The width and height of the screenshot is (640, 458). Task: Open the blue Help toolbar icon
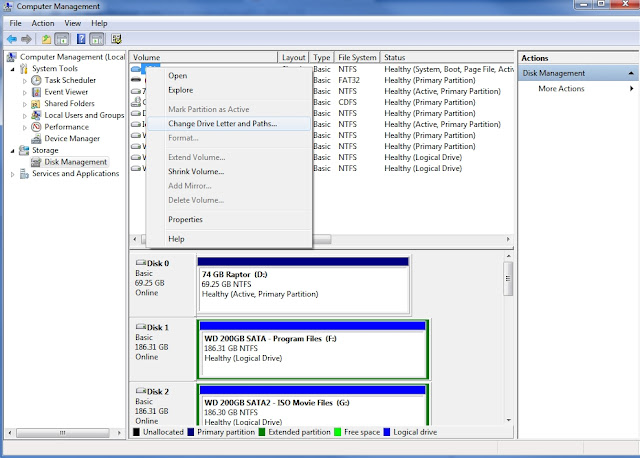[x=81, y=39]
